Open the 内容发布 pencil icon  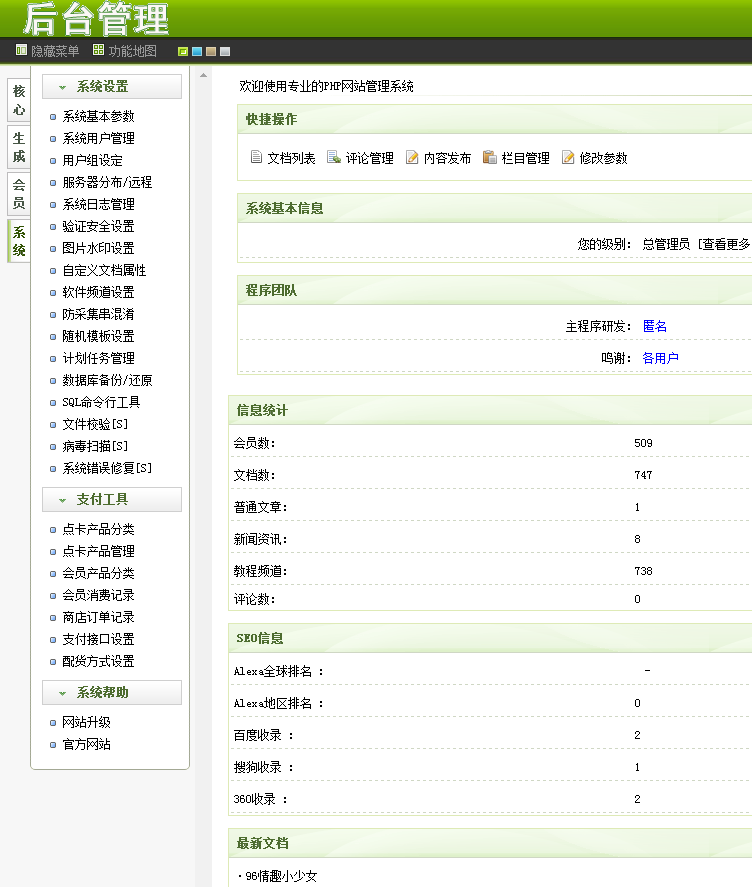click(412, 157)
